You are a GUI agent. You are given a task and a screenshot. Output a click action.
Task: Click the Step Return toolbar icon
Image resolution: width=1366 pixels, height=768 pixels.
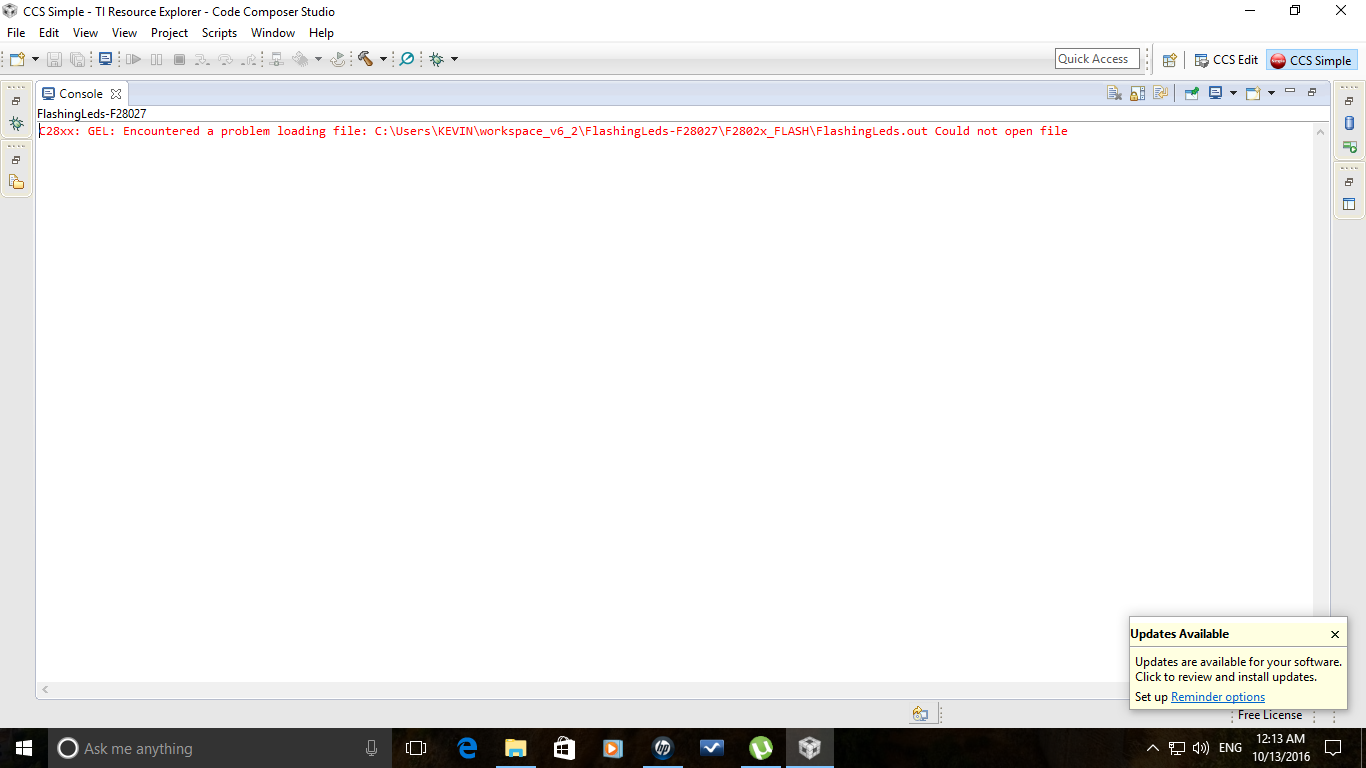tap(250, 59)
